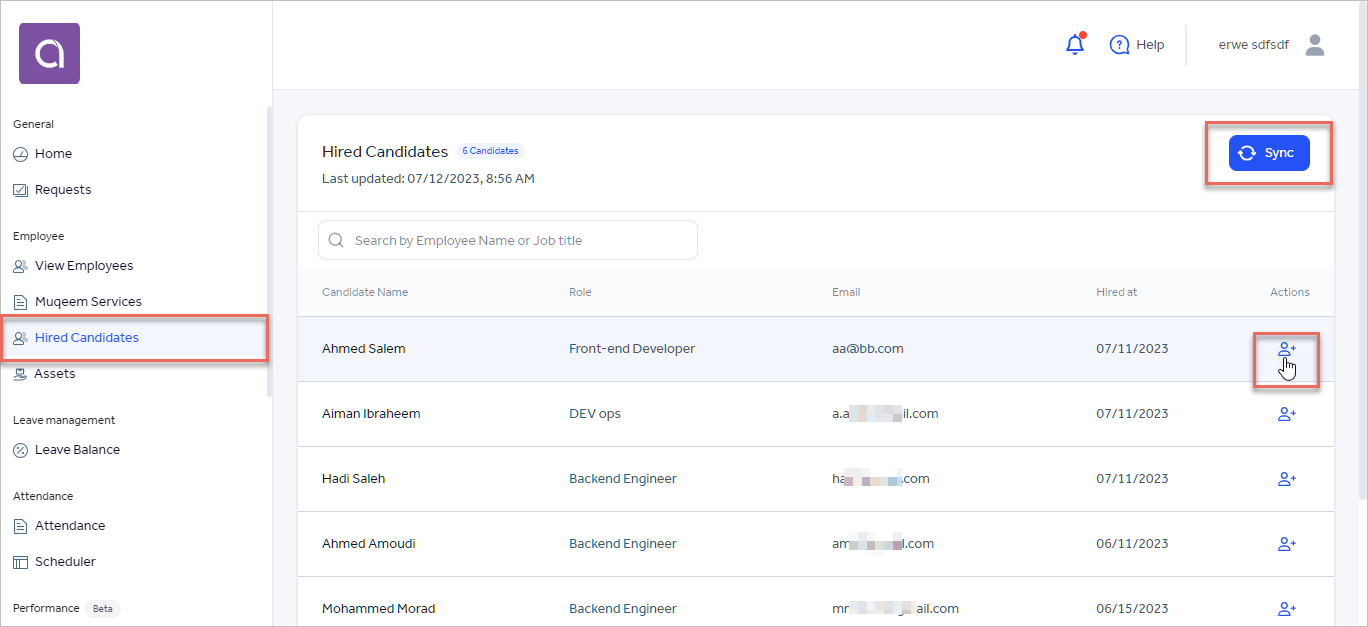Image resolution: width=1368 pixels, height=627 pixels.
Task: Select the Assets icon
Action: click(20, 373)
